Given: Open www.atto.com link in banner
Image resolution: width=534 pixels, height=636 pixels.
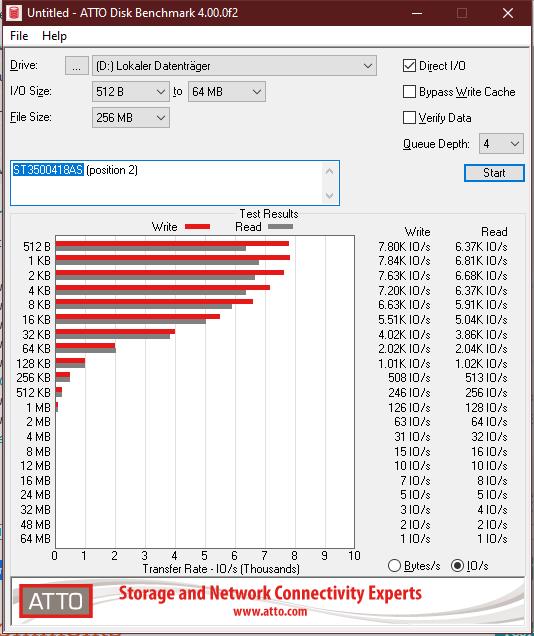Looking at the screenshot, I should [x=270, y=611].
